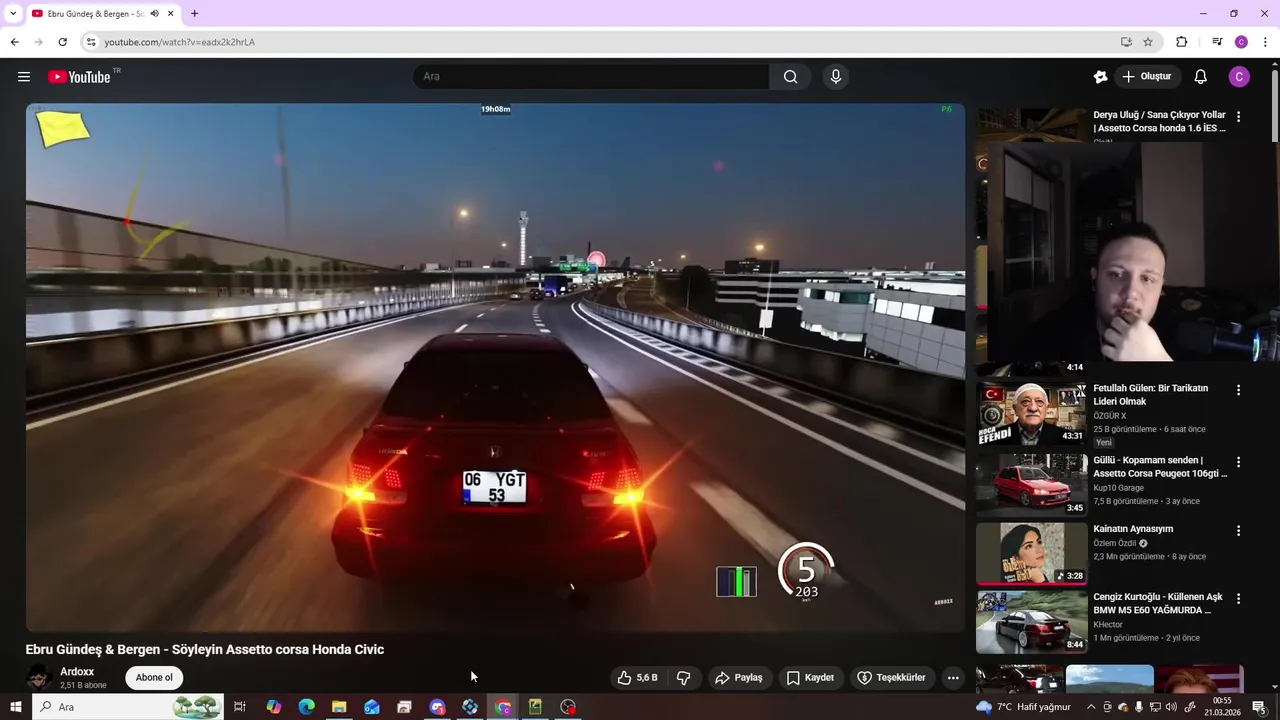The image size is (1280, 720).
Task: Expand the Chrome tab search dropdown
Action: pos(13,13)
